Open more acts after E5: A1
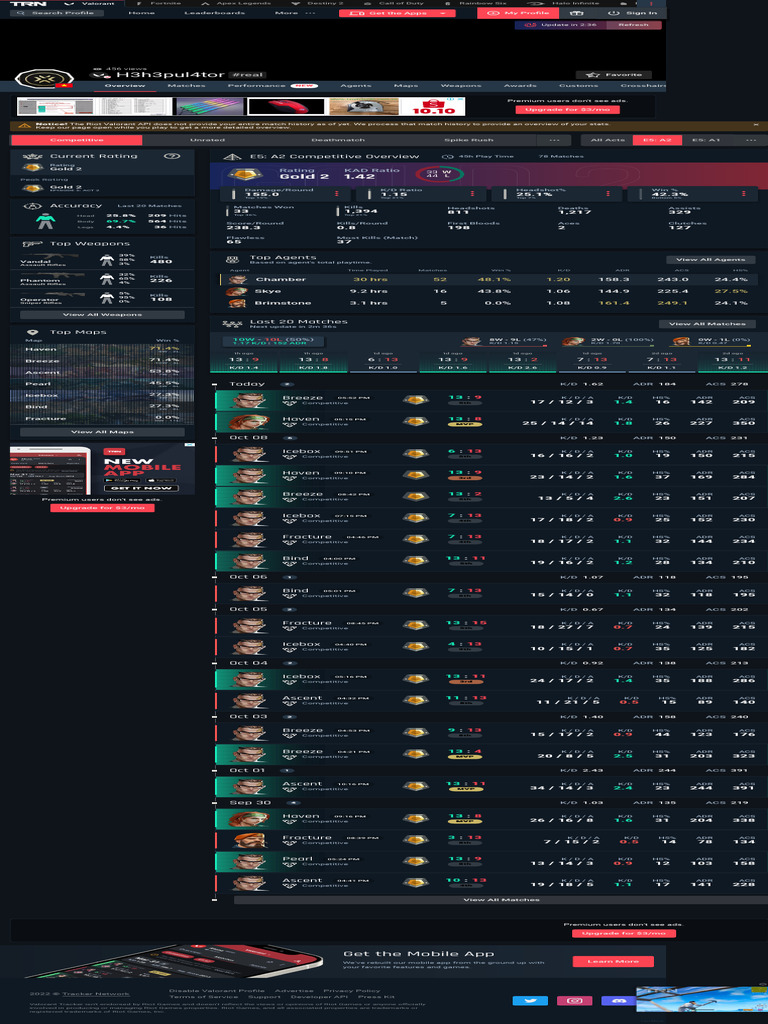Image resolution: width=768 pixels, height=1024 pixels. 750,140
